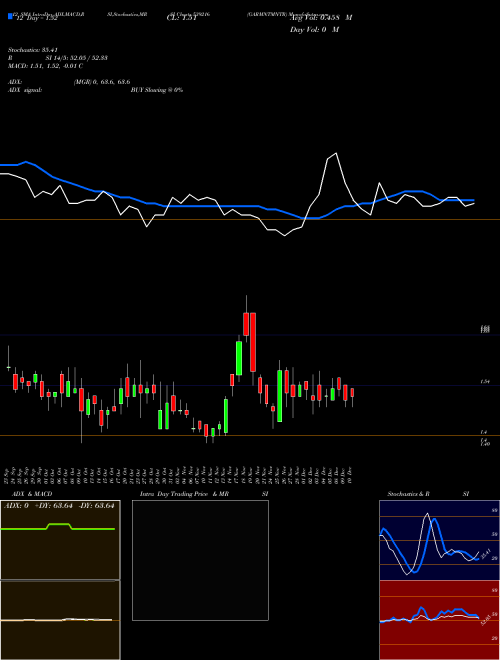Image resolution: width=500 pixels, height=660 pixels.
Task: Click the 1.54 price axis label
Action: pyautogui.click(x=485, y=382)
